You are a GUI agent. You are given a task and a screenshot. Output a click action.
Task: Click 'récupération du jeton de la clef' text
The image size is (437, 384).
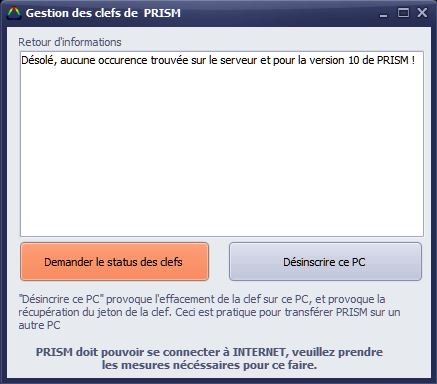[94, 312]
